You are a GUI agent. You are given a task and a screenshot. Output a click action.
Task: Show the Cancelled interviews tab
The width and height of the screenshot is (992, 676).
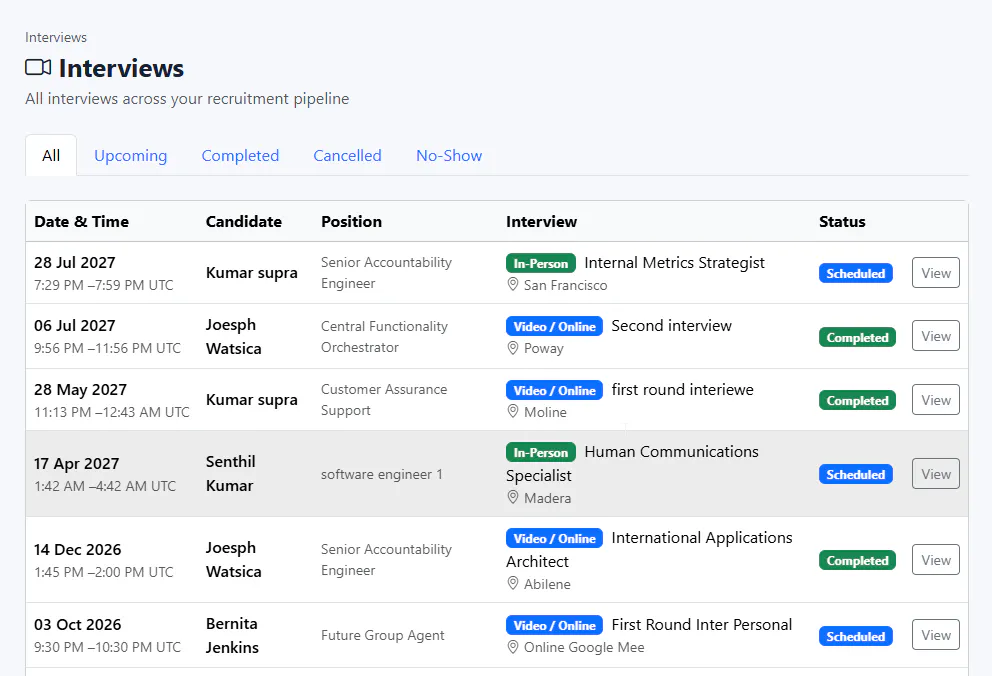pyautogui.click(x=347, y=156)
